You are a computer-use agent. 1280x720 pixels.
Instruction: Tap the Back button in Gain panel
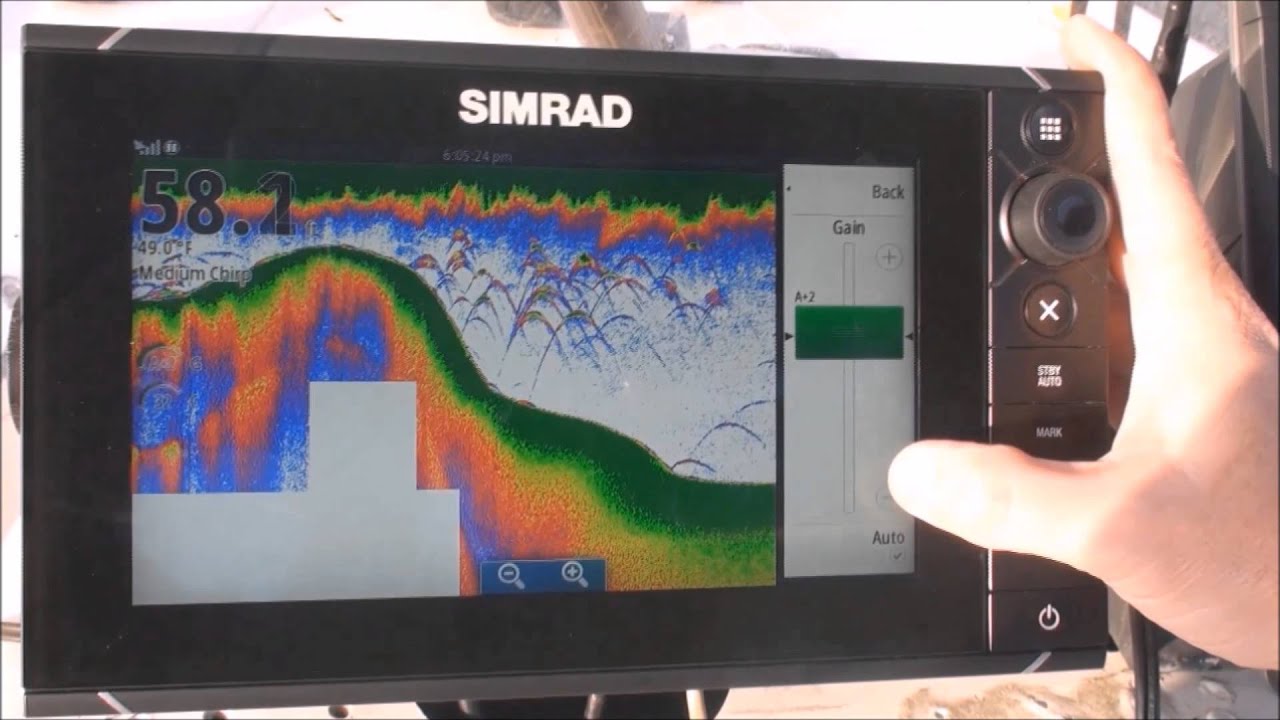pos(887,192)
